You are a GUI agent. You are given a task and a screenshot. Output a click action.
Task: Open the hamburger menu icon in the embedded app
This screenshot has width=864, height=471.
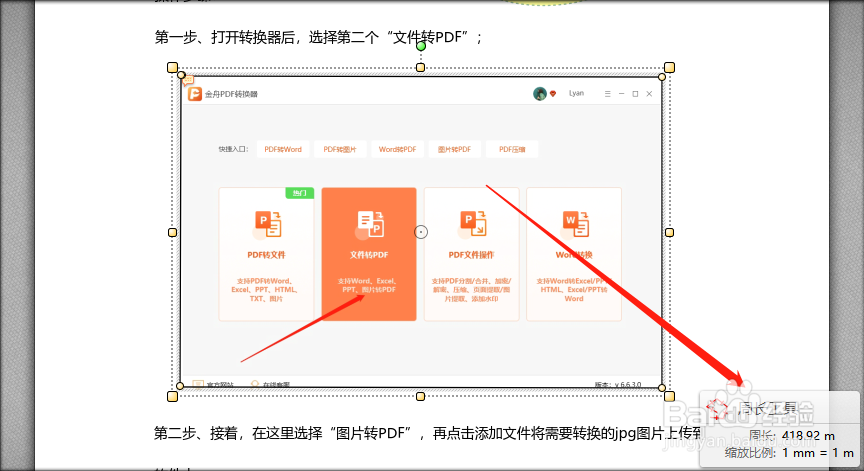(608, 94)
